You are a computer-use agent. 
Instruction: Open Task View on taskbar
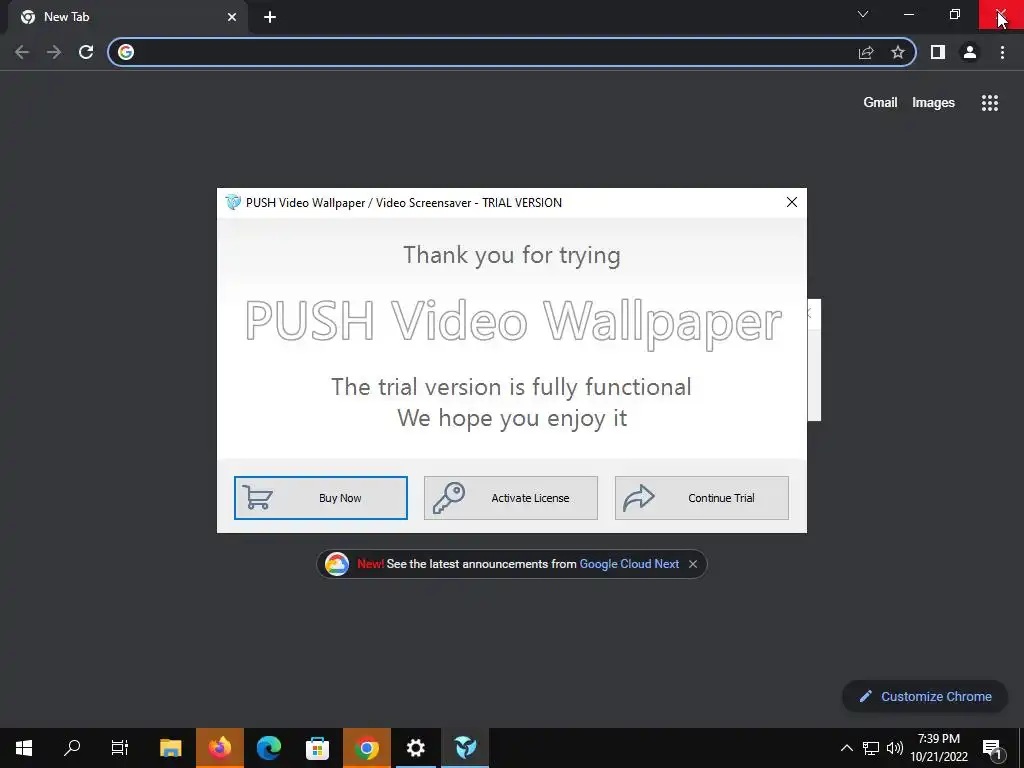coord(120,748)
